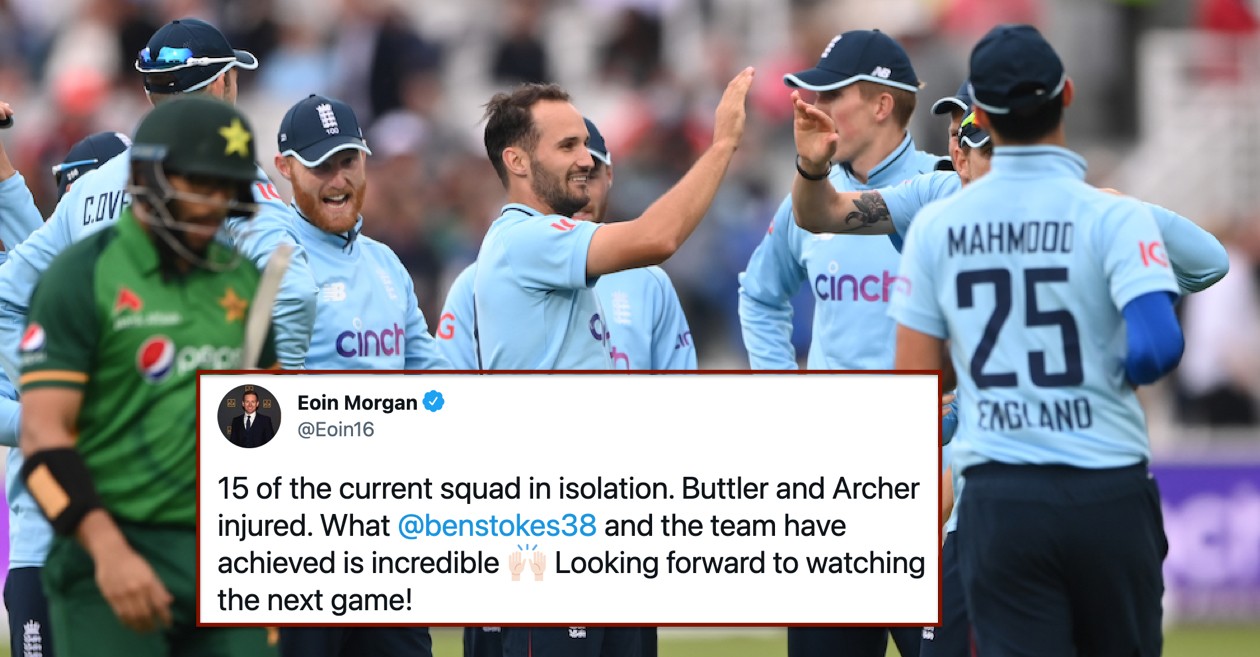Open the @benstokes38 mention link
This screenshot has width=1260, height=657.
(x=497, y=525)
